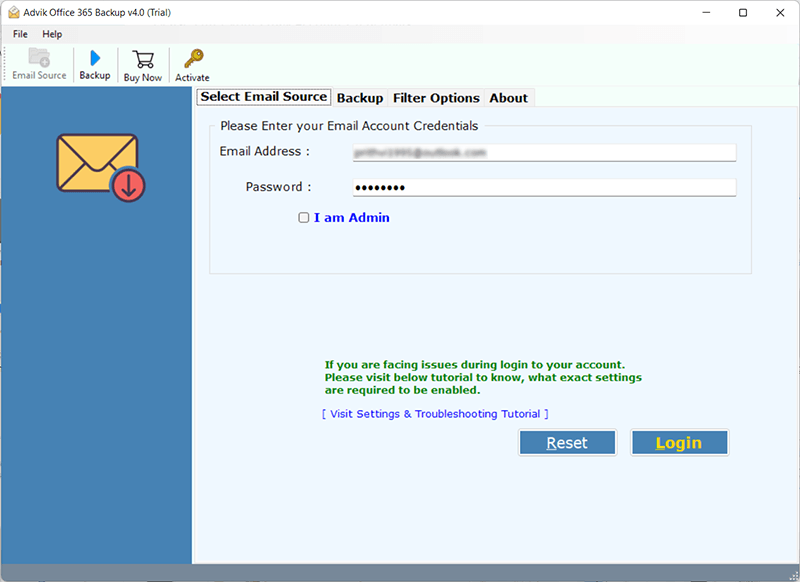Click the 'Password :' label
This screenshot has height=582, width=800.
(x=279, y=187)
